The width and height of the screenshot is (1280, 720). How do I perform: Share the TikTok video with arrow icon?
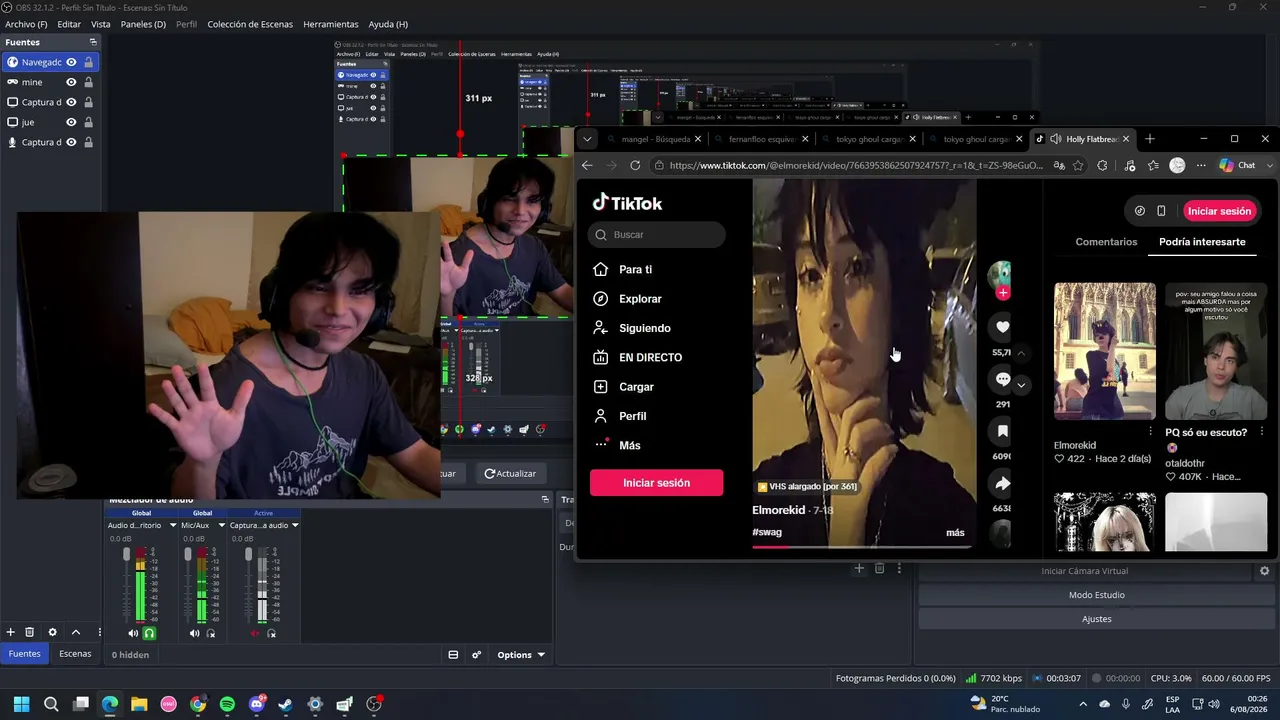1002,483
